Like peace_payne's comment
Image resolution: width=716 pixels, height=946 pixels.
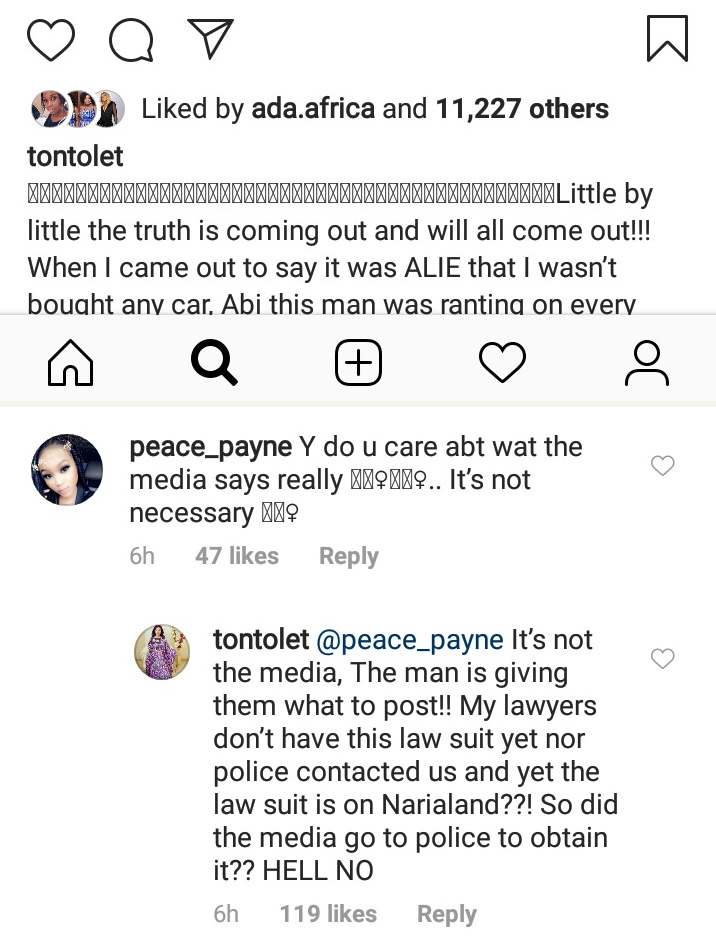click(x=662, y=465)
